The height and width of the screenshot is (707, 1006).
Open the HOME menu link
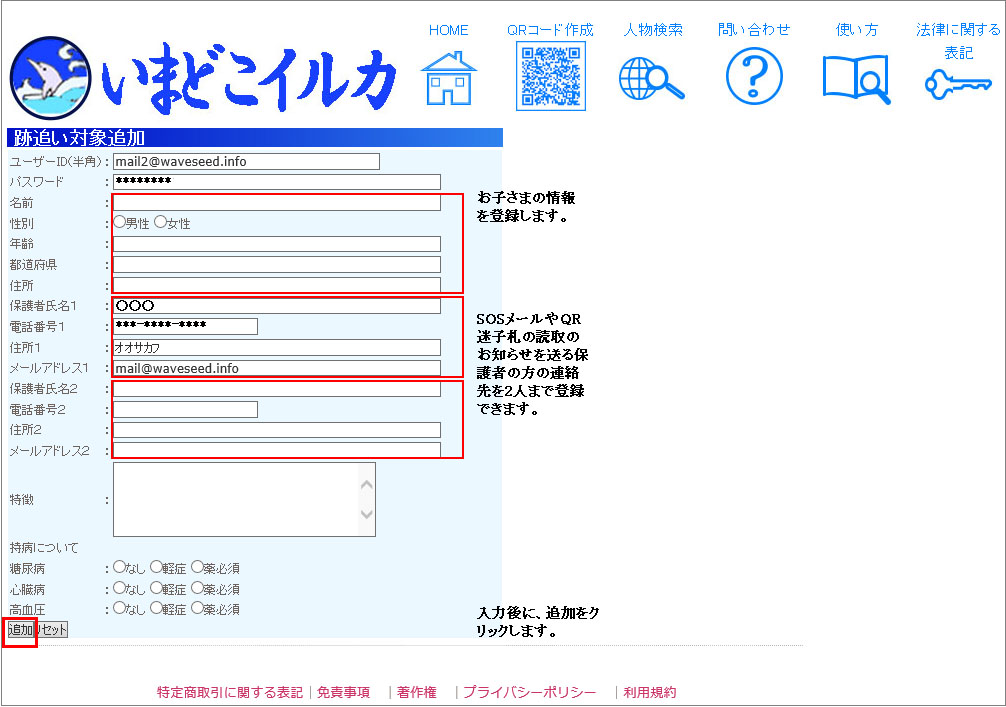point(448,30)
